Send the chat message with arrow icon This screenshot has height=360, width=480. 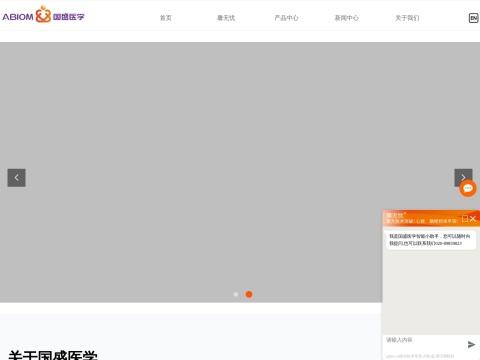pyautogui.click(x=471, y=344)
